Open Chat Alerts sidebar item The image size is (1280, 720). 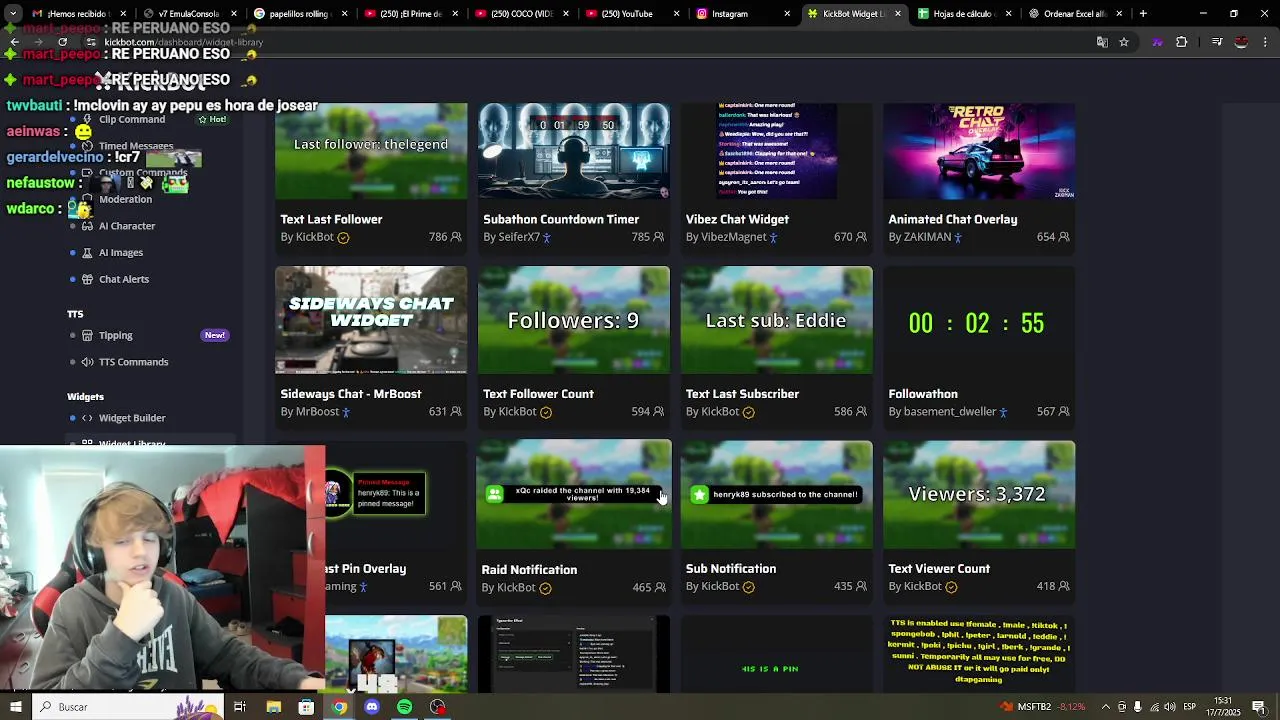[124, 279]
